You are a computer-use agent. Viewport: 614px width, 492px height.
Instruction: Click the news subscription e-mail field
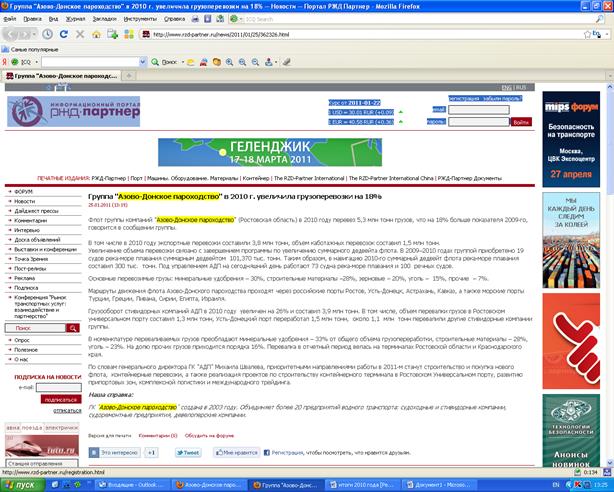coord(59,387)
